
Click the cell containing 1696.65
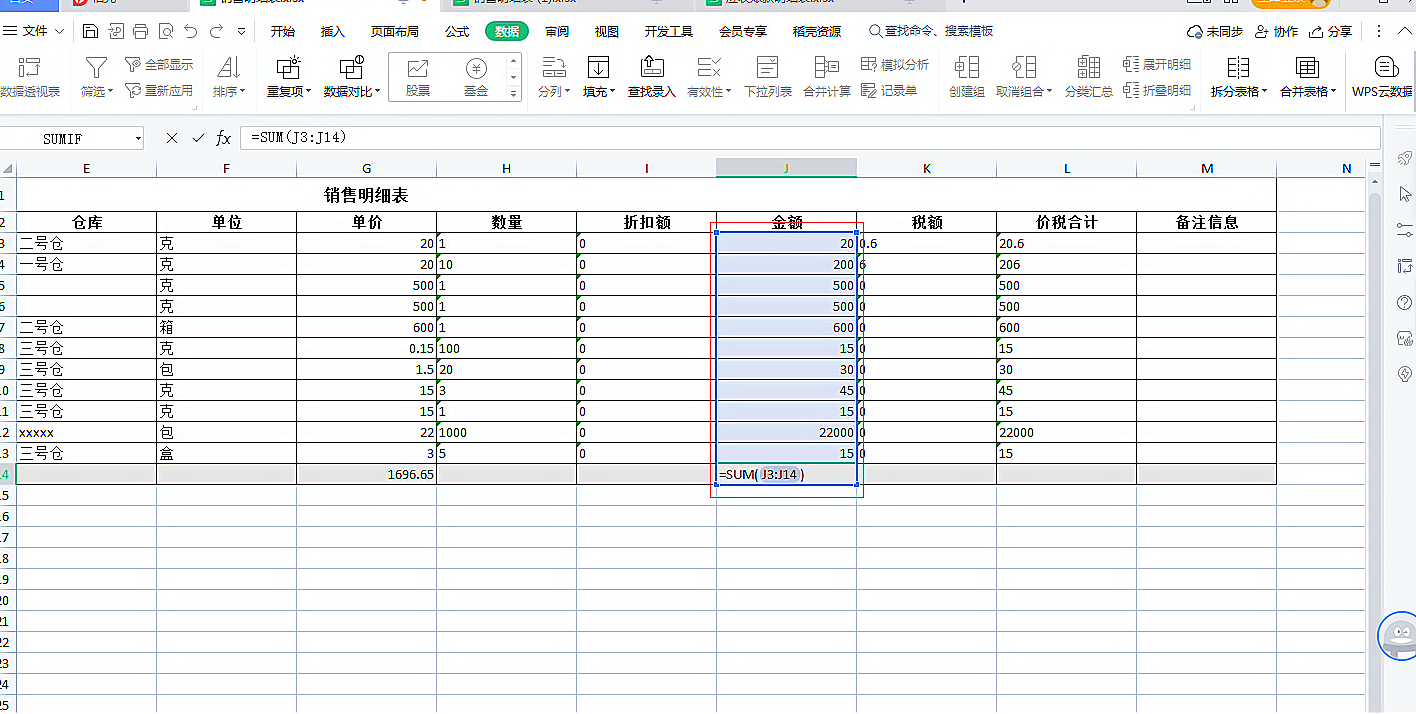pos(366,475)
